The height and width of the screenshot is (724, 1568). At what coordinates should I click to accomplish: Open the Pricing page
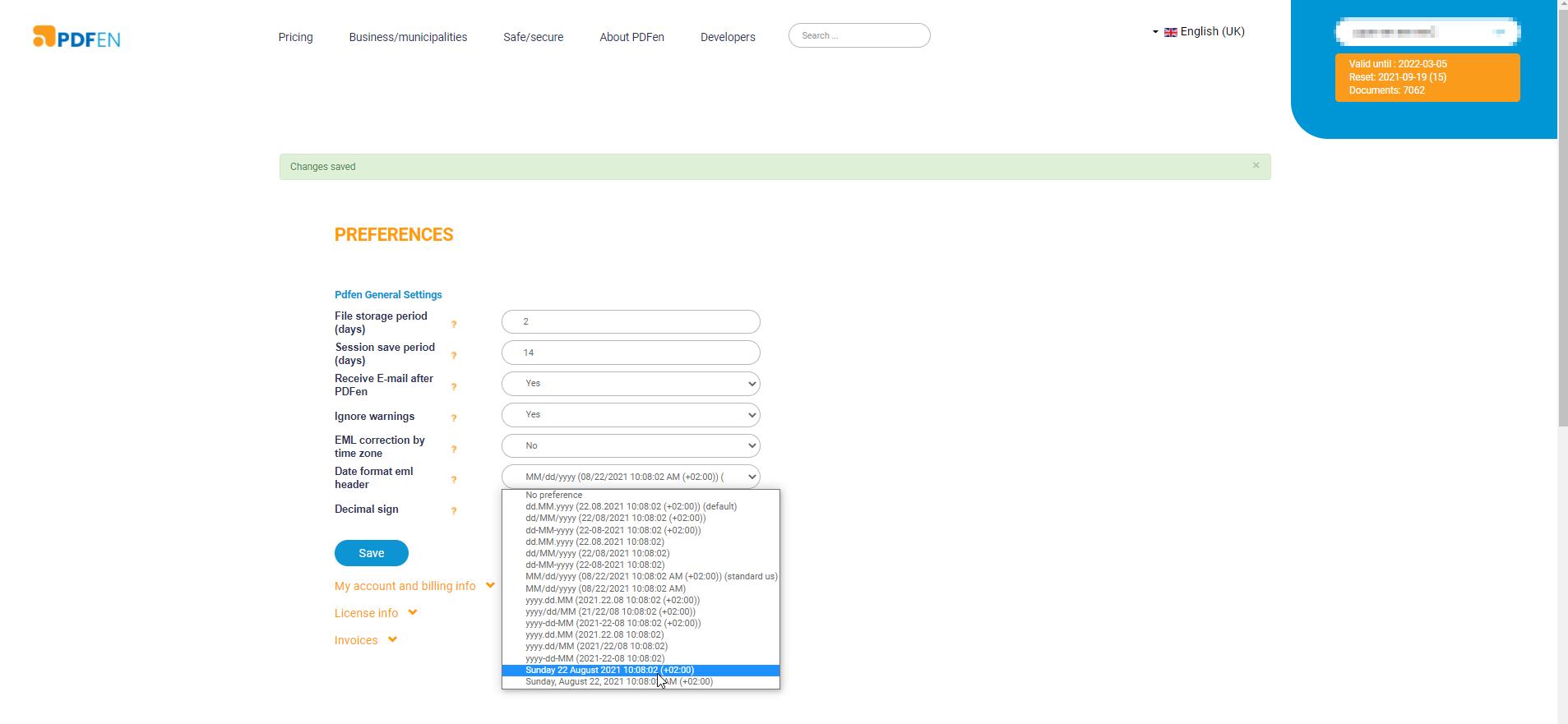295,37
